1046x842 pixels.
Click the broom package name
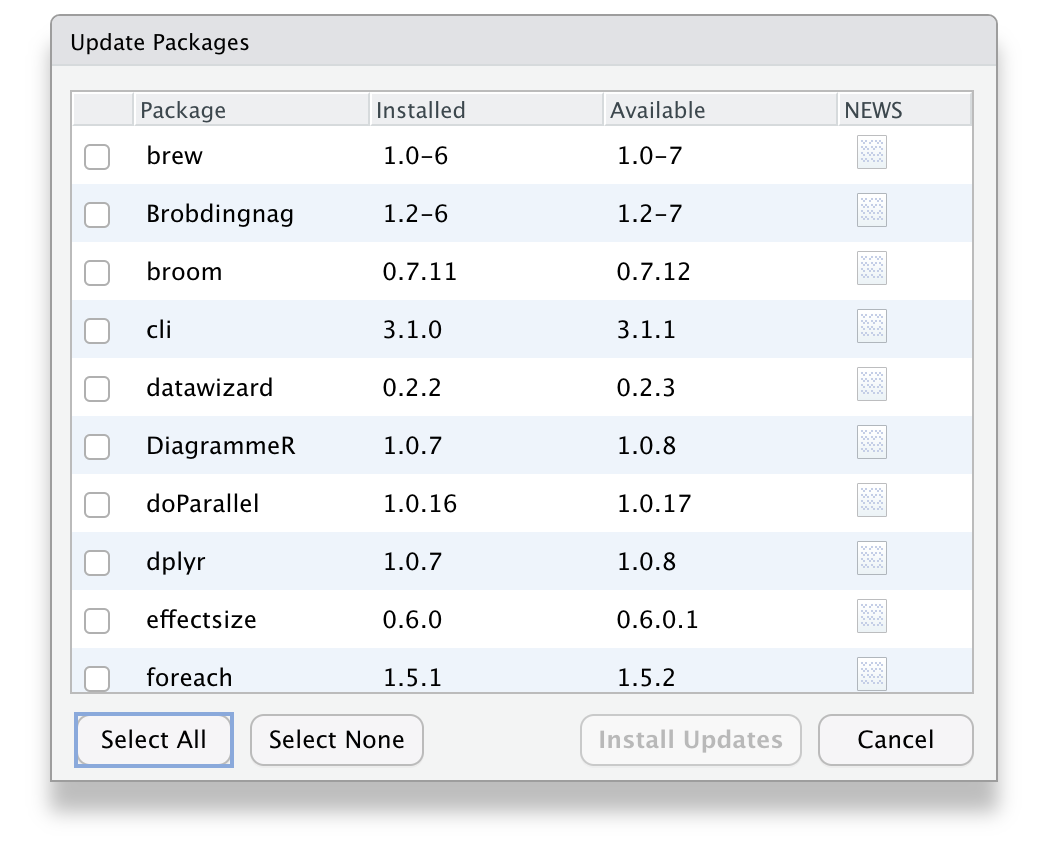[x=184, y=272]
